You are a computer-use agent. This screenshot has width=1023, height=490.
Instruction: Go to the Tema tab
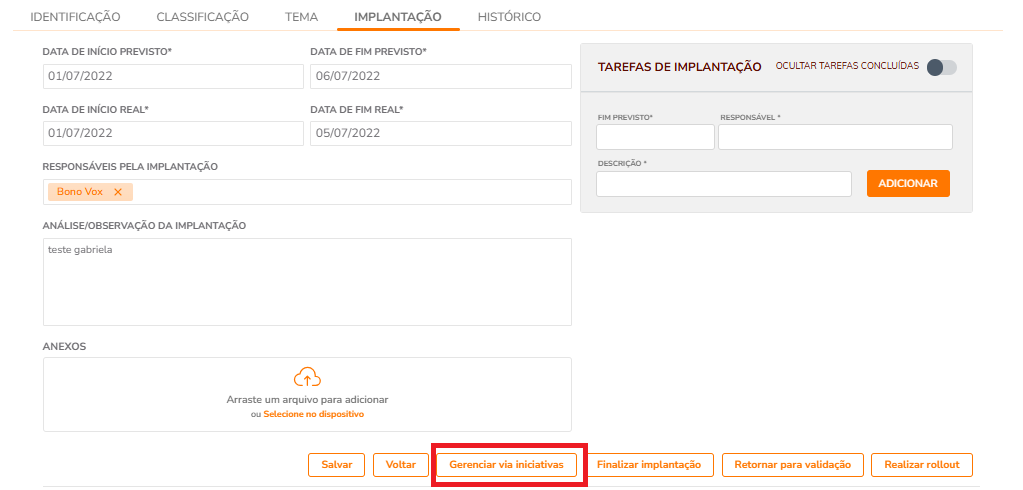301,17
